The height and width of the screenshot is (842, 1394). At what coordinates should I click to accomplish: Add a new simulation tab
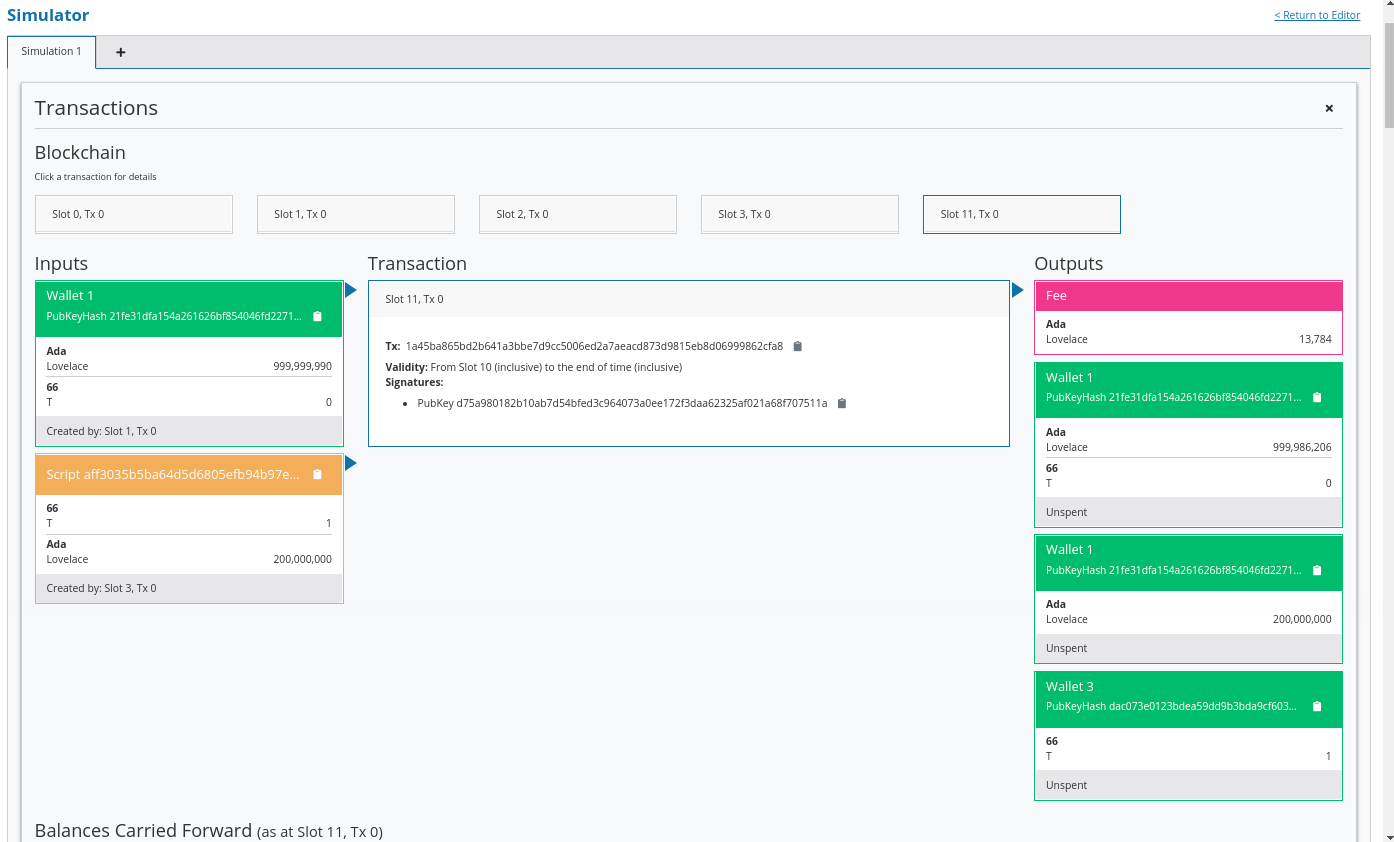click(x=121, y=53)
